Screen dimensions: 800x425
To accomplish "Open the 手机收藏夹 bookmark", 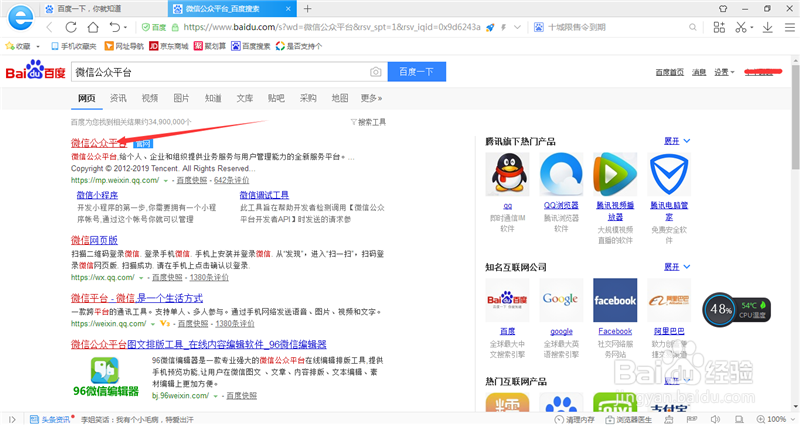I will click(73, 46).
